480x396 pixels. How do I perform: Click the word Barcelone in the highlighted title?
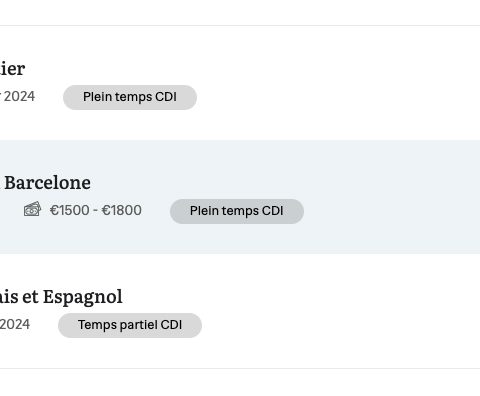point(48,183)
